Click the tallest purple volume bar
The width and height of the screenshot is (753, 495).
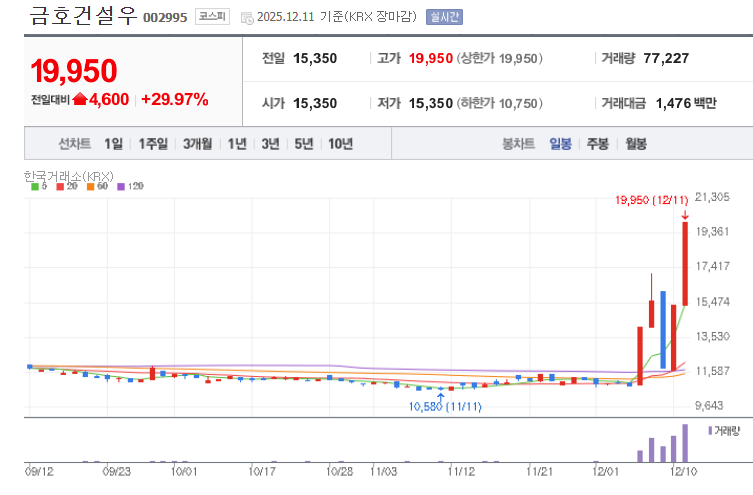685,443
